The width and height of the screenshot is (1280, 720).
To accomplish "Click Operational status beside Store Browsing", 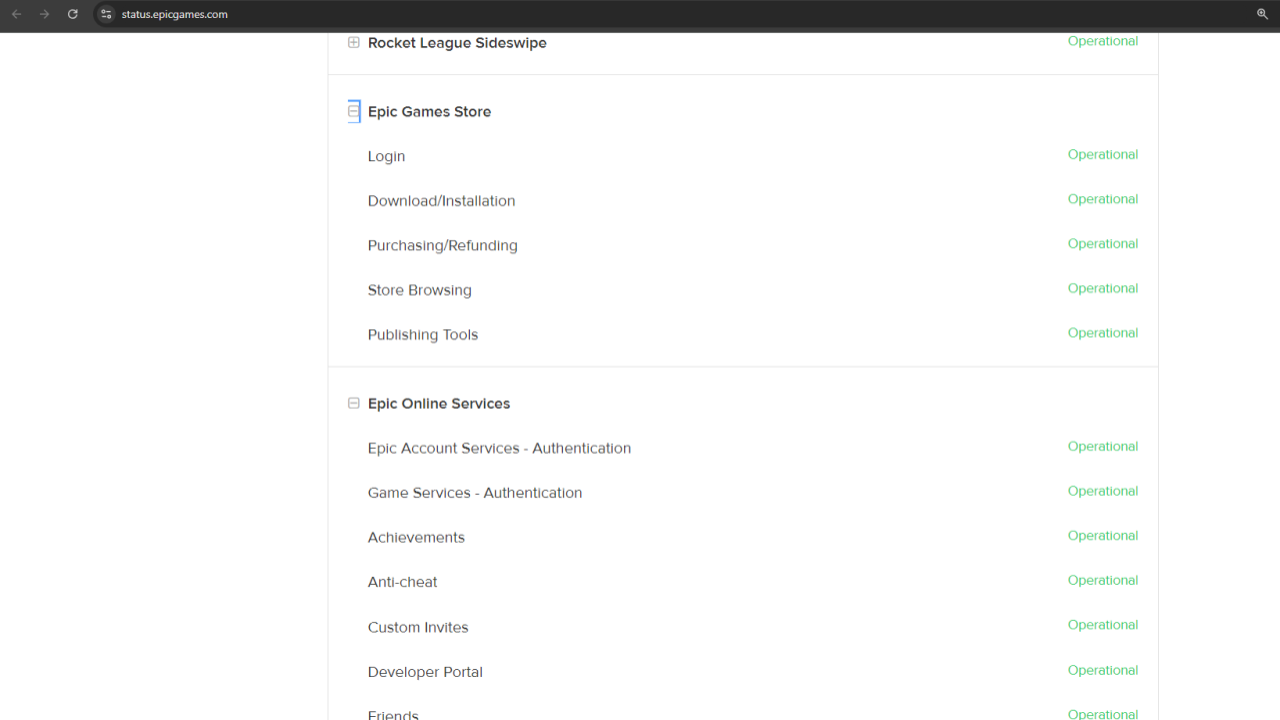I will 1102,288.
